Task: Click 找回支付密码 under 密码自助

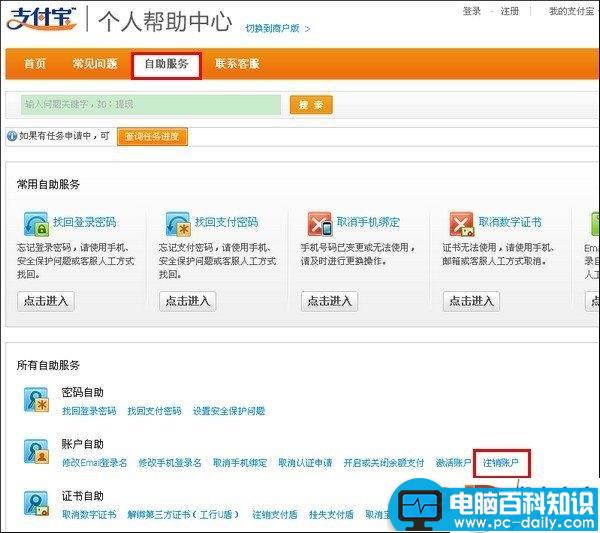Action: click(154, 411)
